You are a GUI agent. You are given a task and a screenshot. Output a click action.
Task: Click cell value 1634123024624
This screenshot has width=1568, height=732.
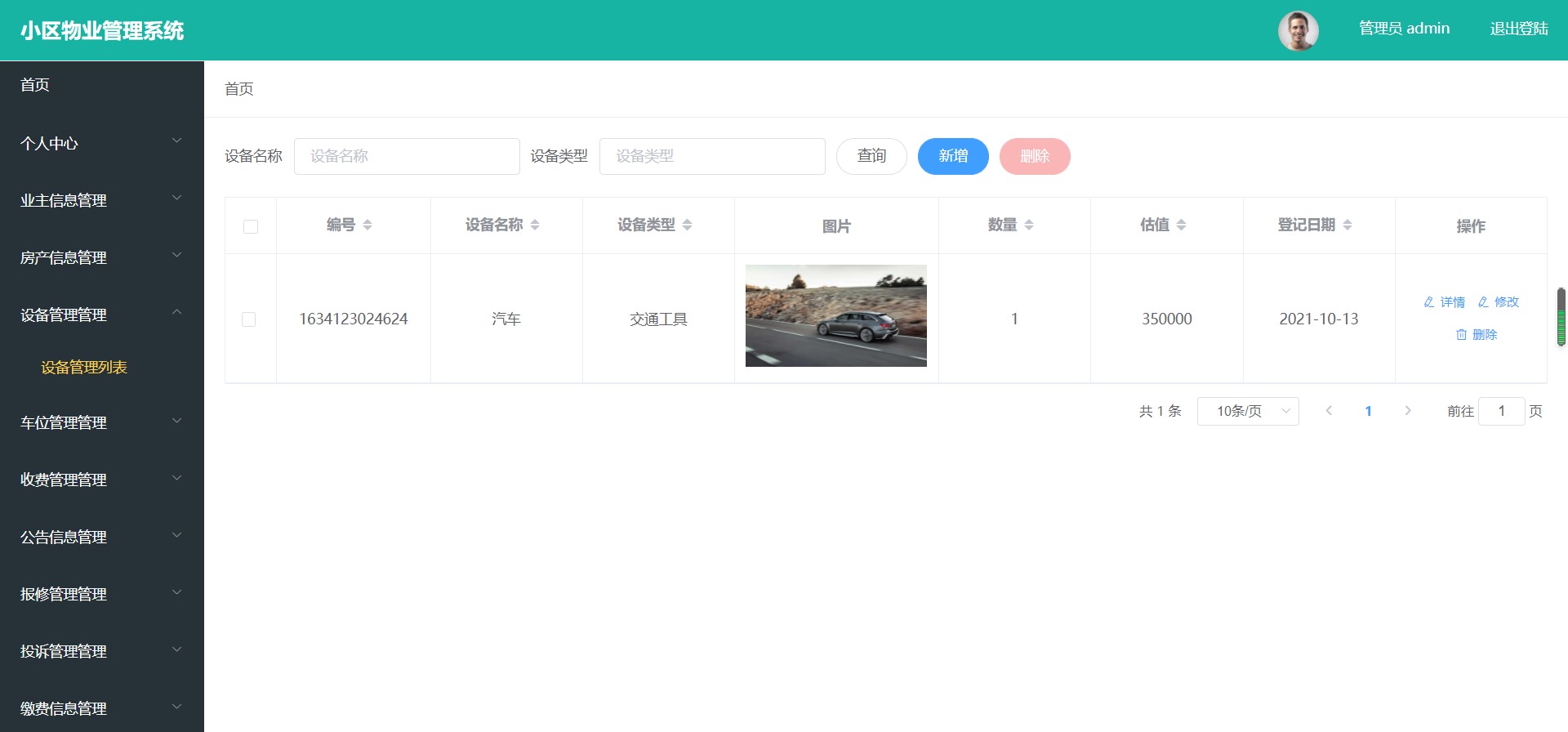354,319
